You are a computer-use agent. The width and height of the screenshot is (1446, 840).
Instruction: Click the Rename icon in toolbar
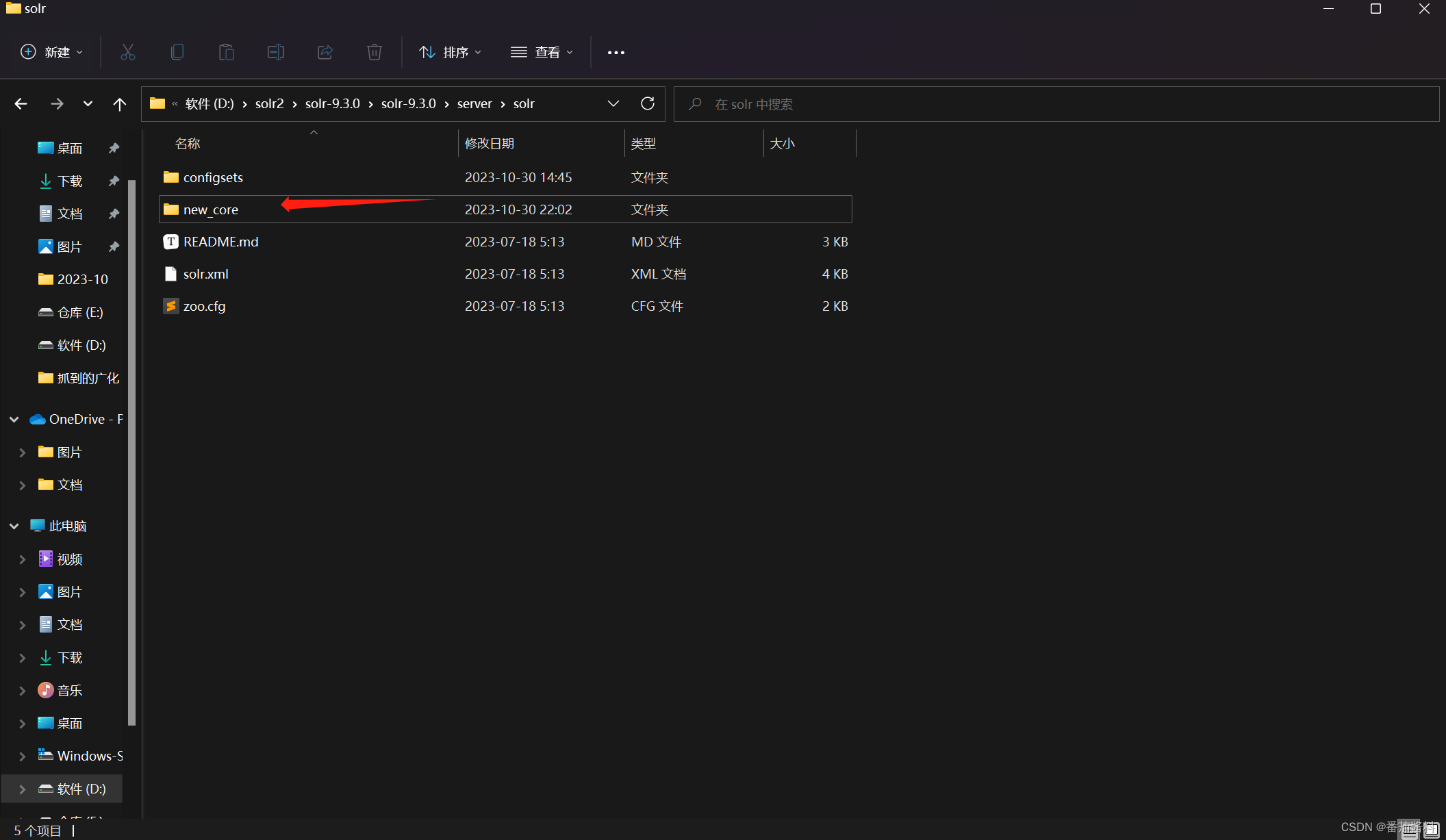tap(276, 52)
